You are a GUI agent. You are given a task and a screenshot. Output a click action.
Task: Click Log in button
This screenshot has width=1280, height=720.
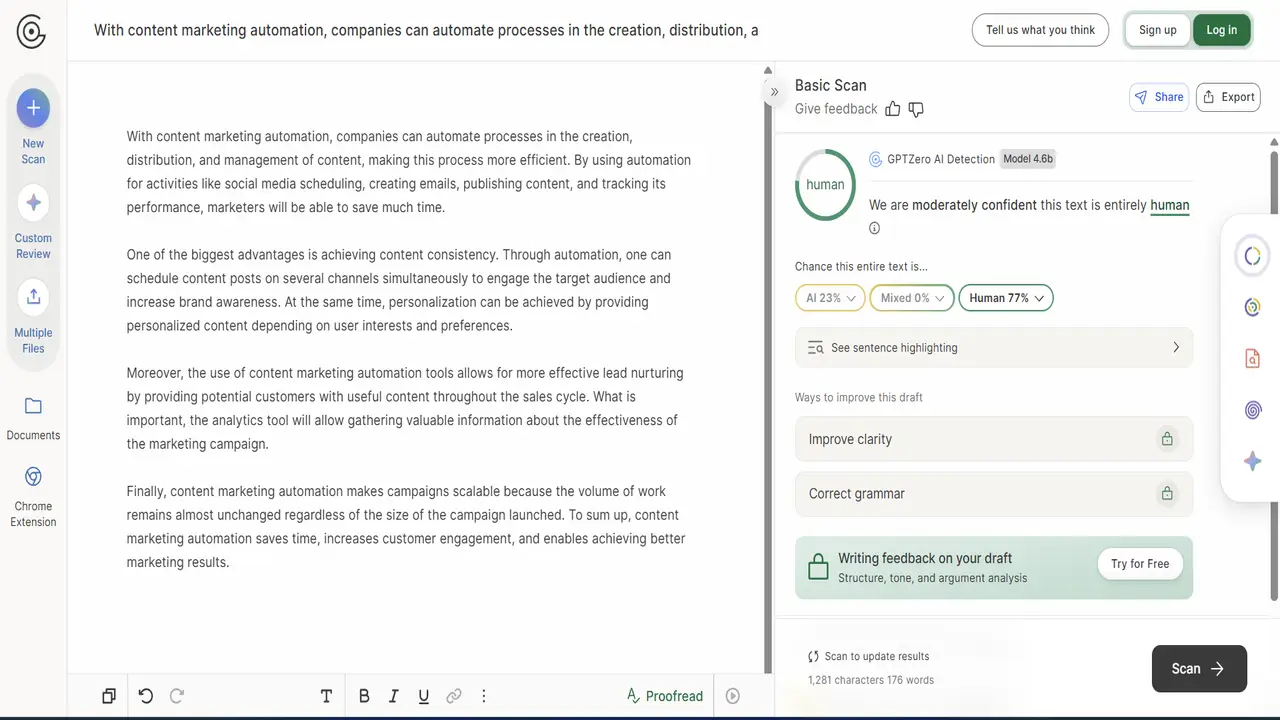1221,30
